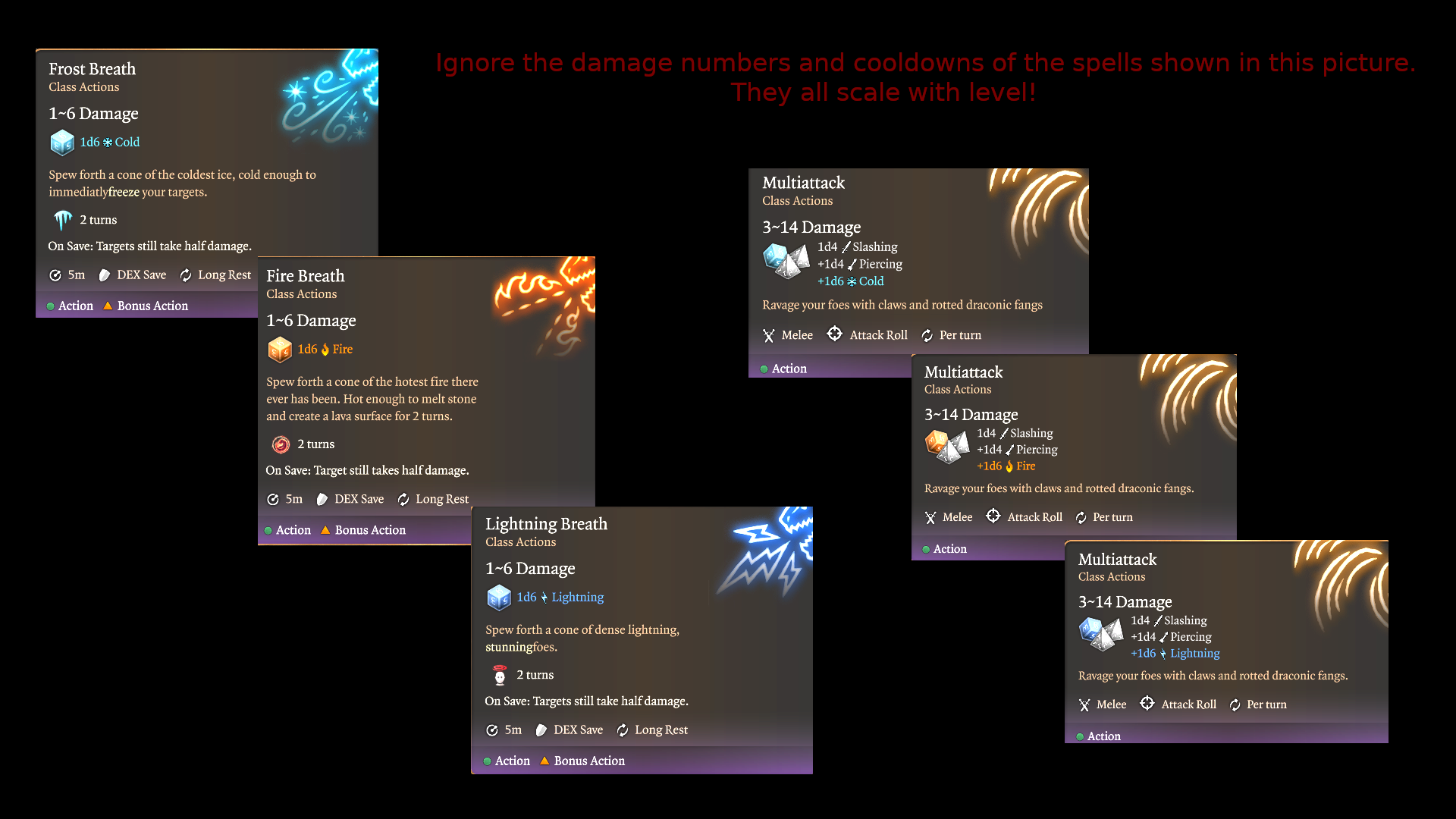1456x819 pixels.
Task: Click the Lightning Breath blue dice icon
Action: (499, 598)
